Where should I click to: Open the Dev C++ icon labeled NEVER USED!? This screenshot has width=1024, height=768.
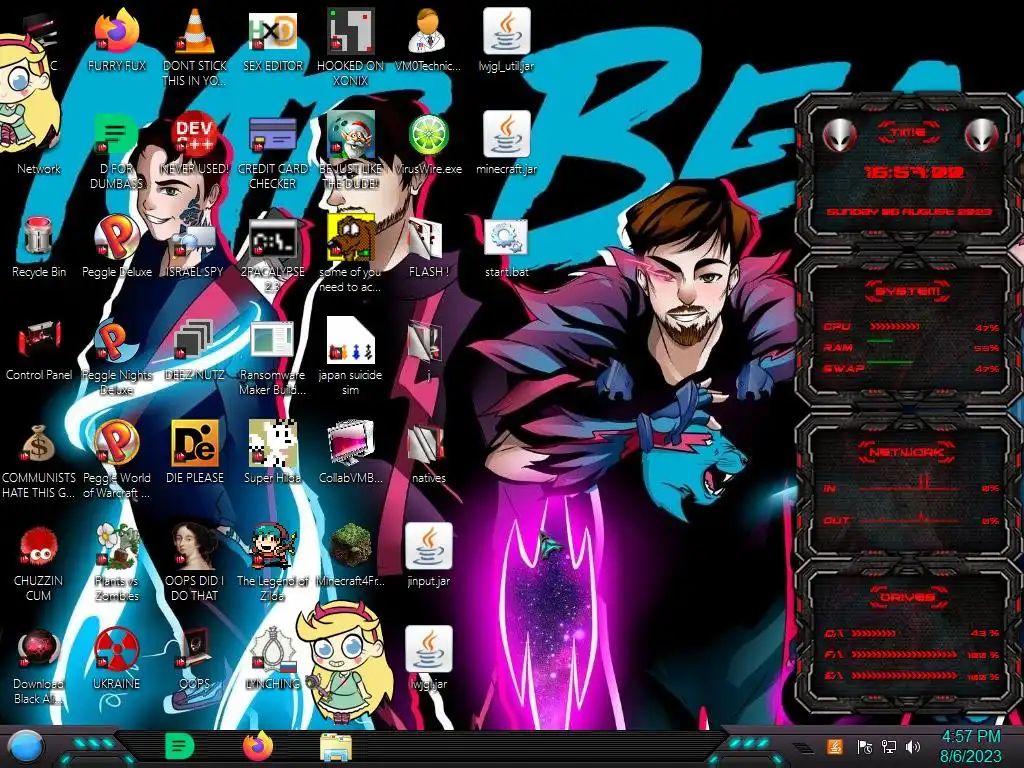(195, 134)
